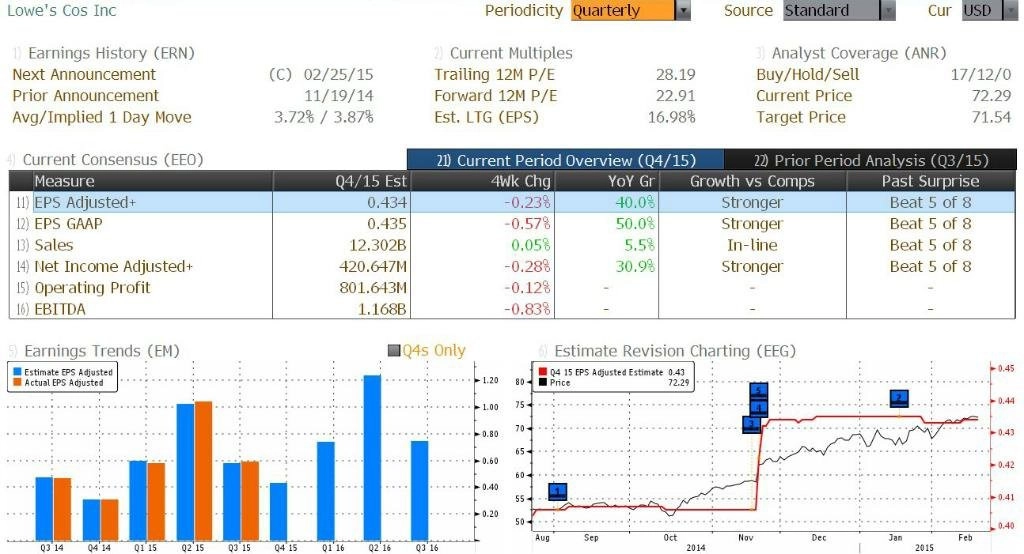Click the Q4 15 blue estimate bar
The width and height of the screenshot is (1024, 554).
pyautogui.click(x=279, y=512)
